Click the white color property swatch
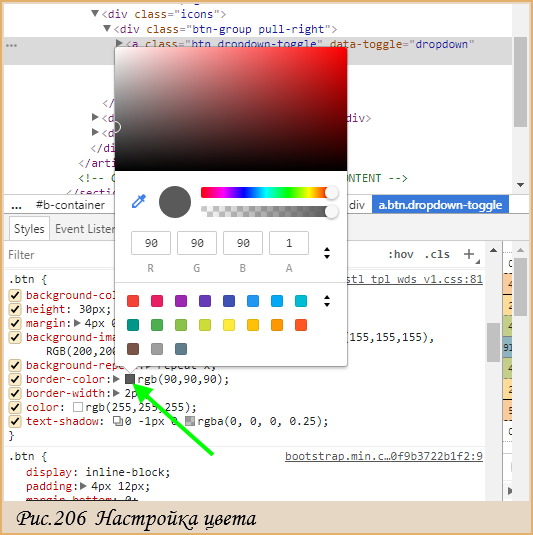This screenshot has height=535, width=533. (78, 407)
